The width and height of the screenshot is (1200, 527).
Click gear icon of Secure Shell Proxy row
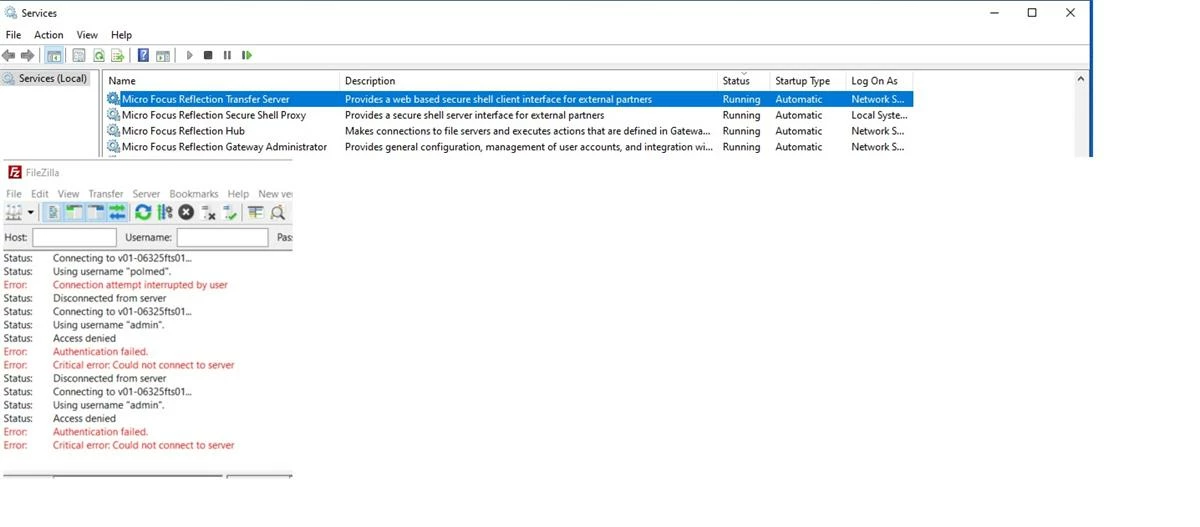113,115
